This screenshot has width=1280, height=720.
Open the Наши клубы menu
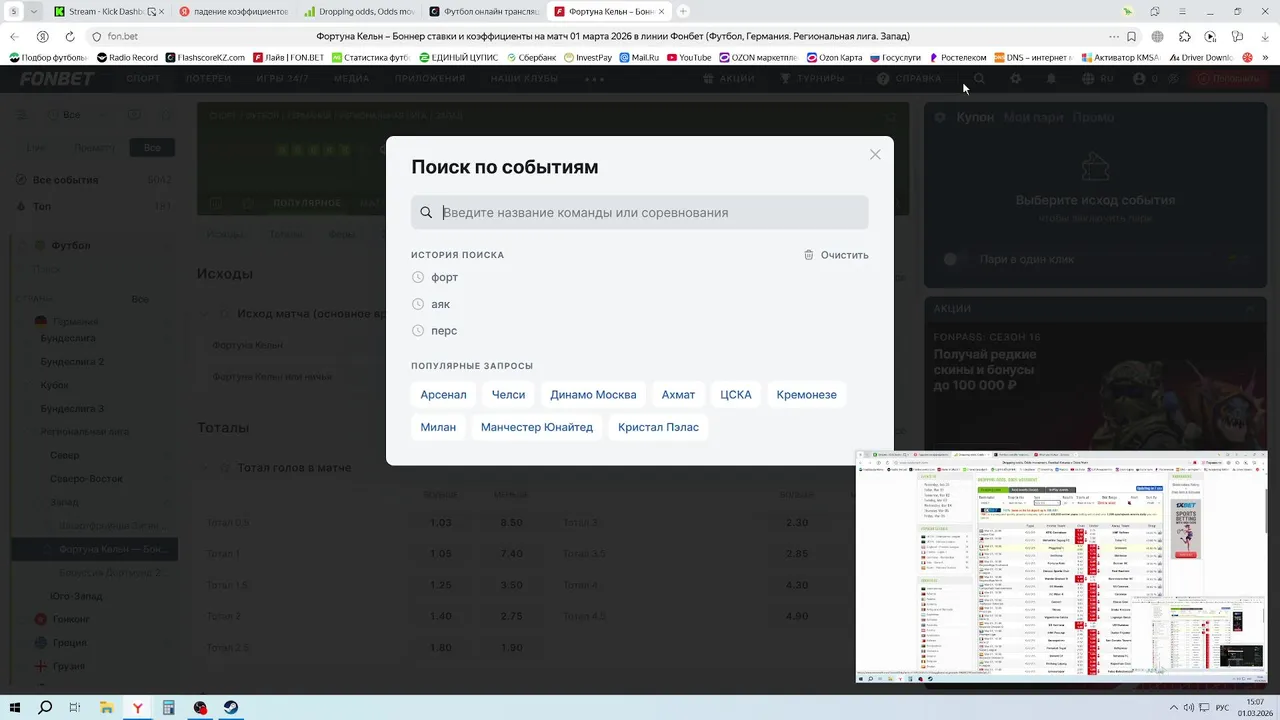(524, 78)
